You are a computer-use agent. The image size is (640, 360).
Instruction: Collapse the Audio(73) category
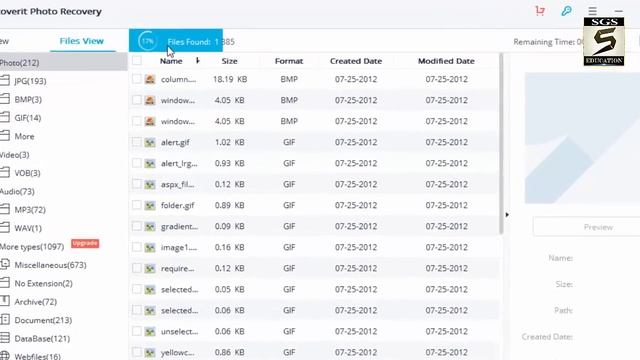coord(17,191)
